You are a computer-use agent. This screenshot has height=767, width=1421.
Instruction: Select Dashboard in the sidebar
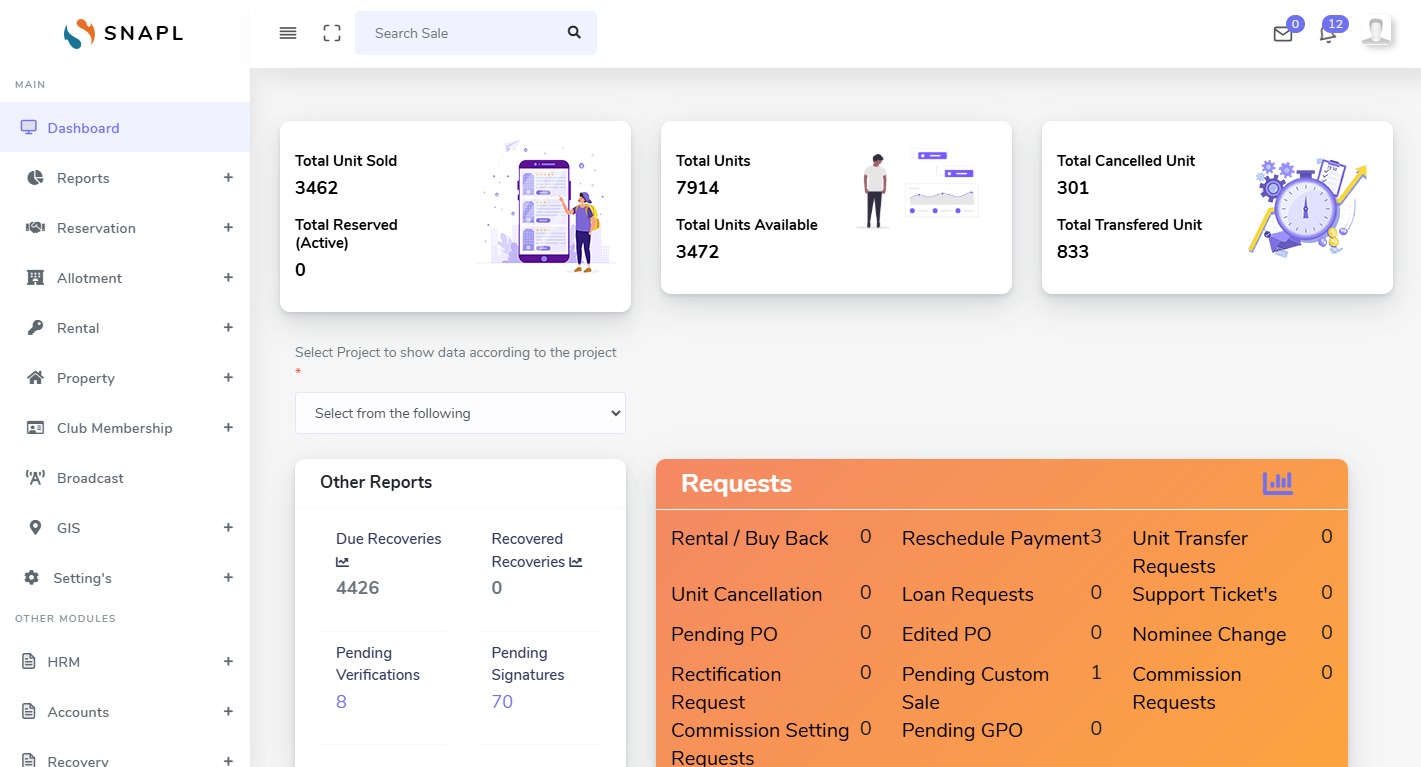coord(83,128)
